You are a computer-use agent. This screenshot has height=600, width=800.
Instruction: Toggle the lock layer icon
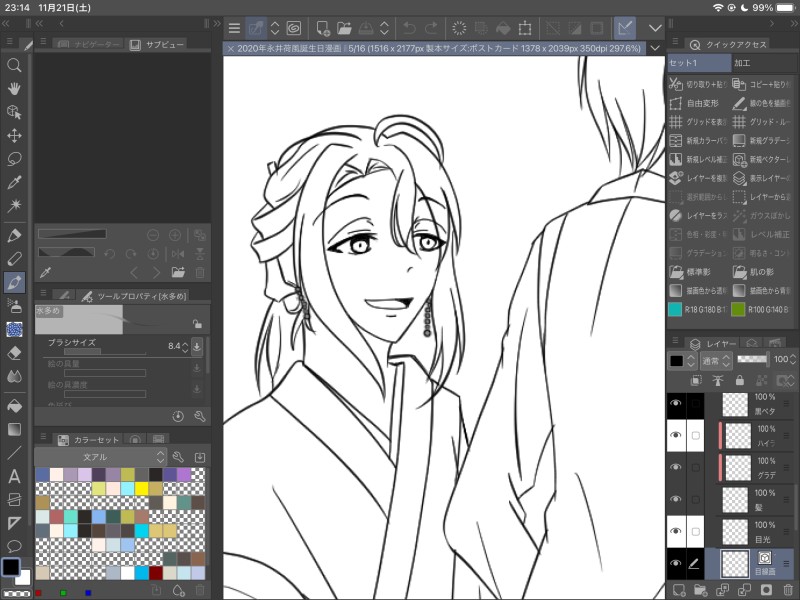coord(740,381)
